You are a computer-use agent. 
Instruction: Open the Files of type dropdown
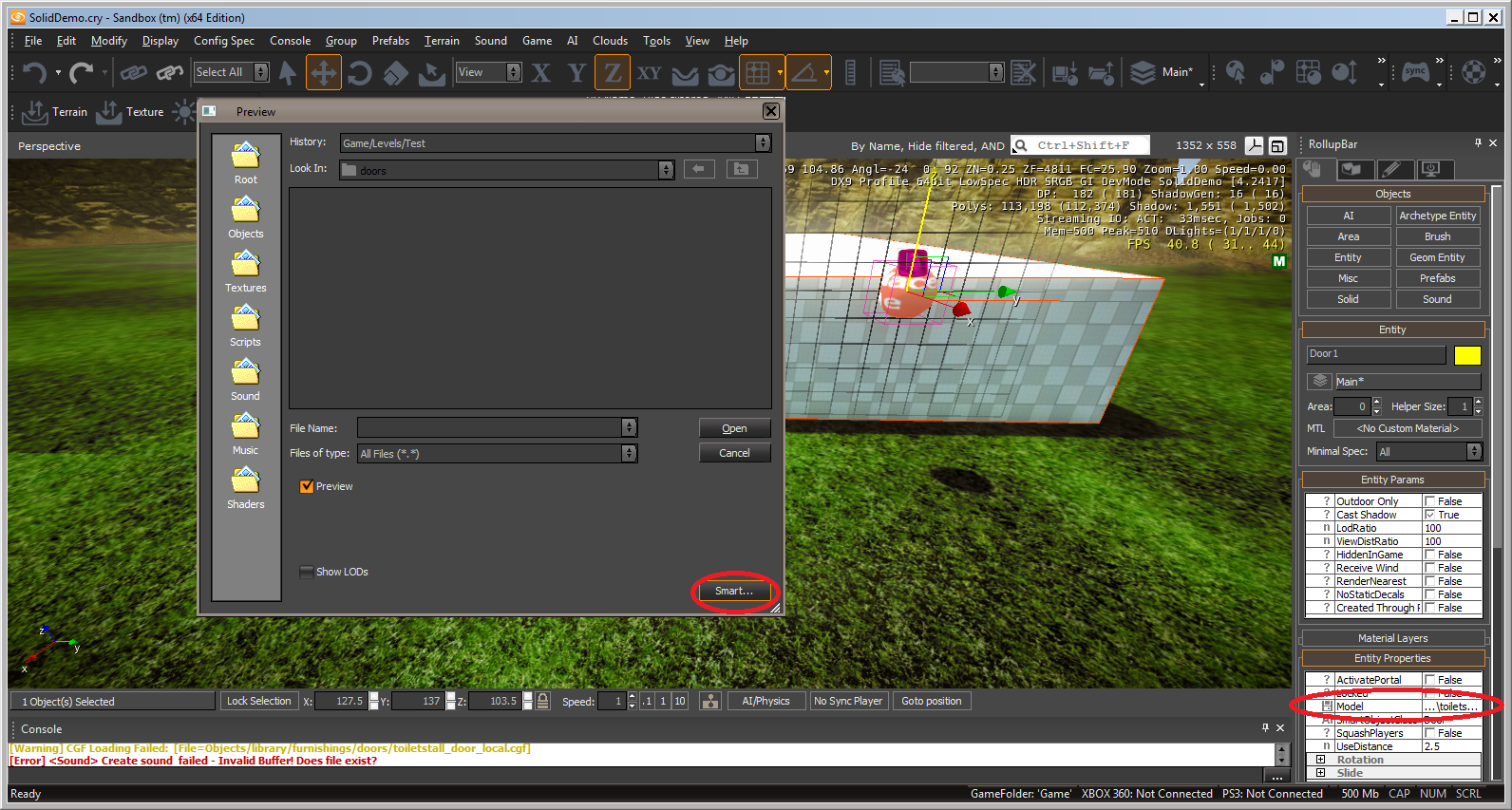pyautogui.click(x=629, y=454)
